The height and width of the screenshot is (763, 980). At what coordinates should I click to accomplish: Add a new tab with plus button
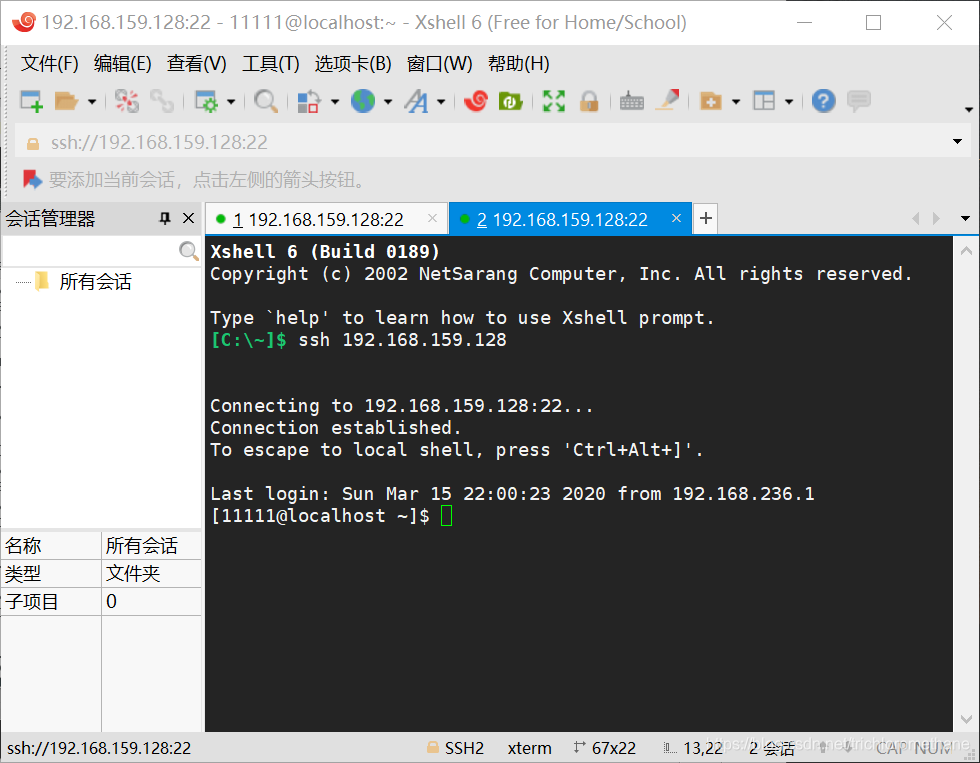pos(706,218)
